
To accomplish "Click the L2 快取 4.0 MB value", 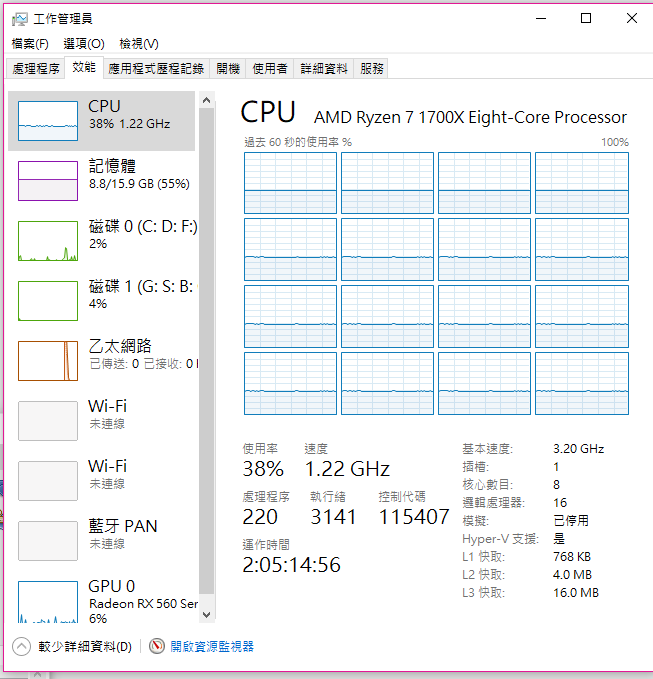I will tap(572, 575).
